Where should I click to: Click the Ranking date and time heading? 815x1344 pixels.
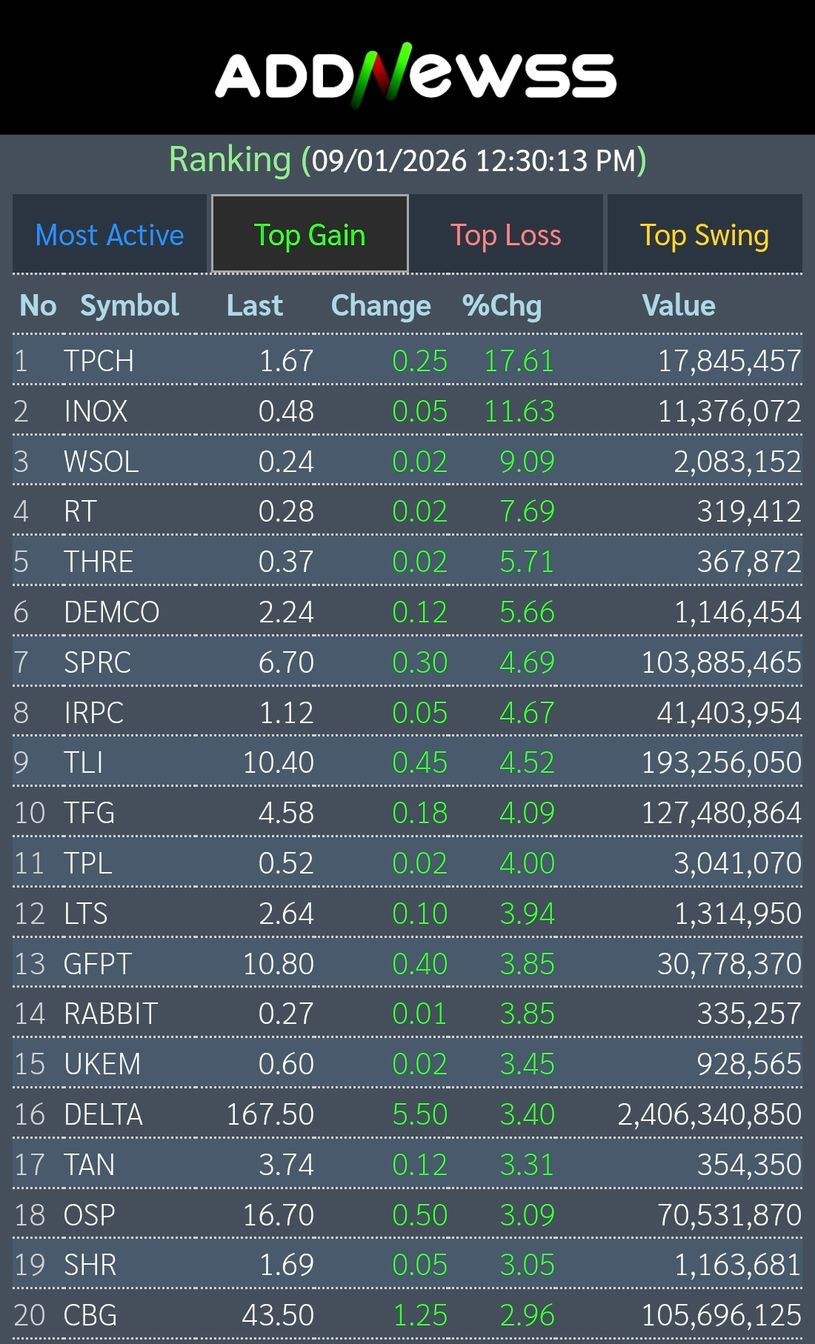[x=407, y=160]
